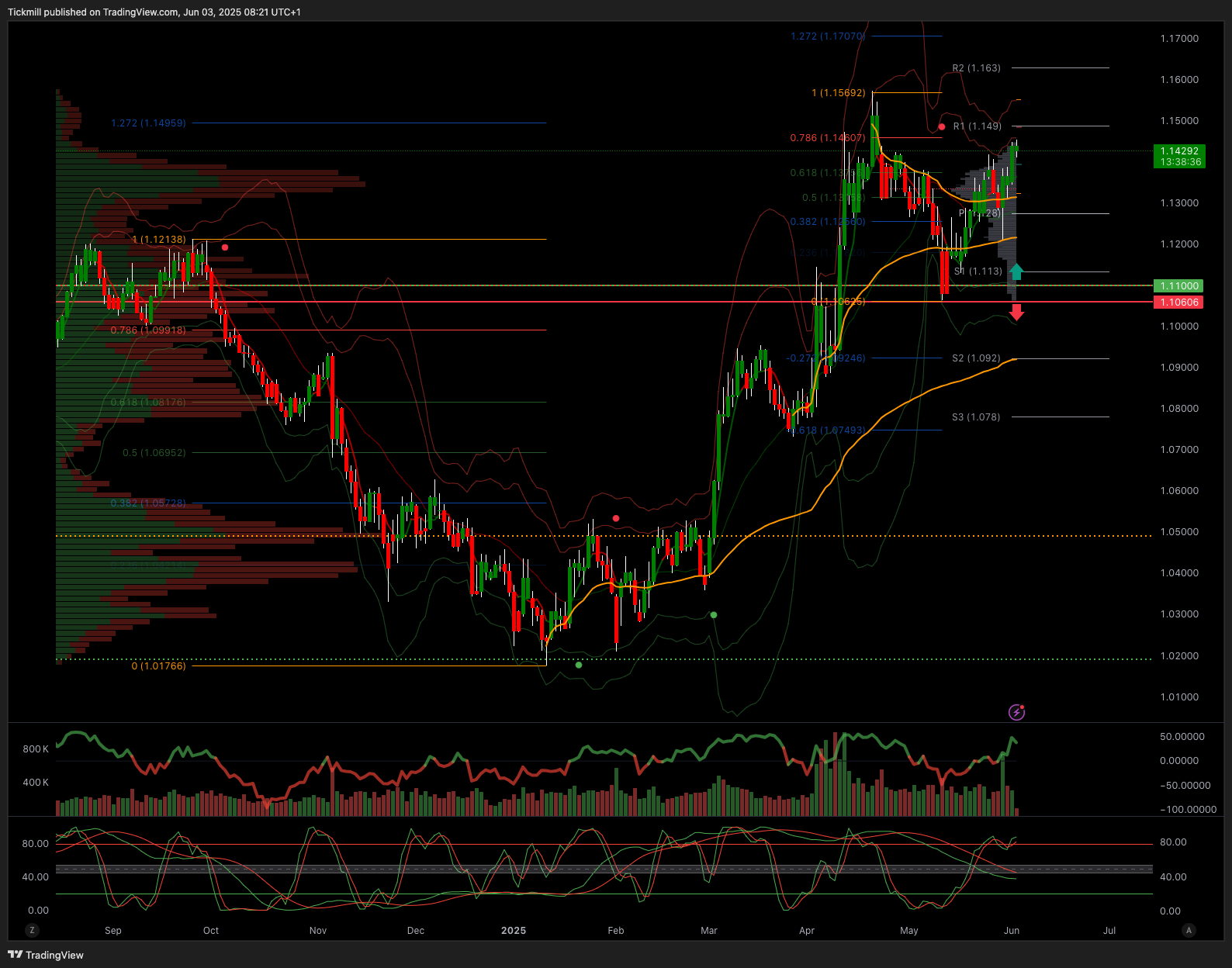The width and height of the screenshot is (1232, 968).
Task: Click the 2025 year marker on time axis
Action: (x=514, y=930)
